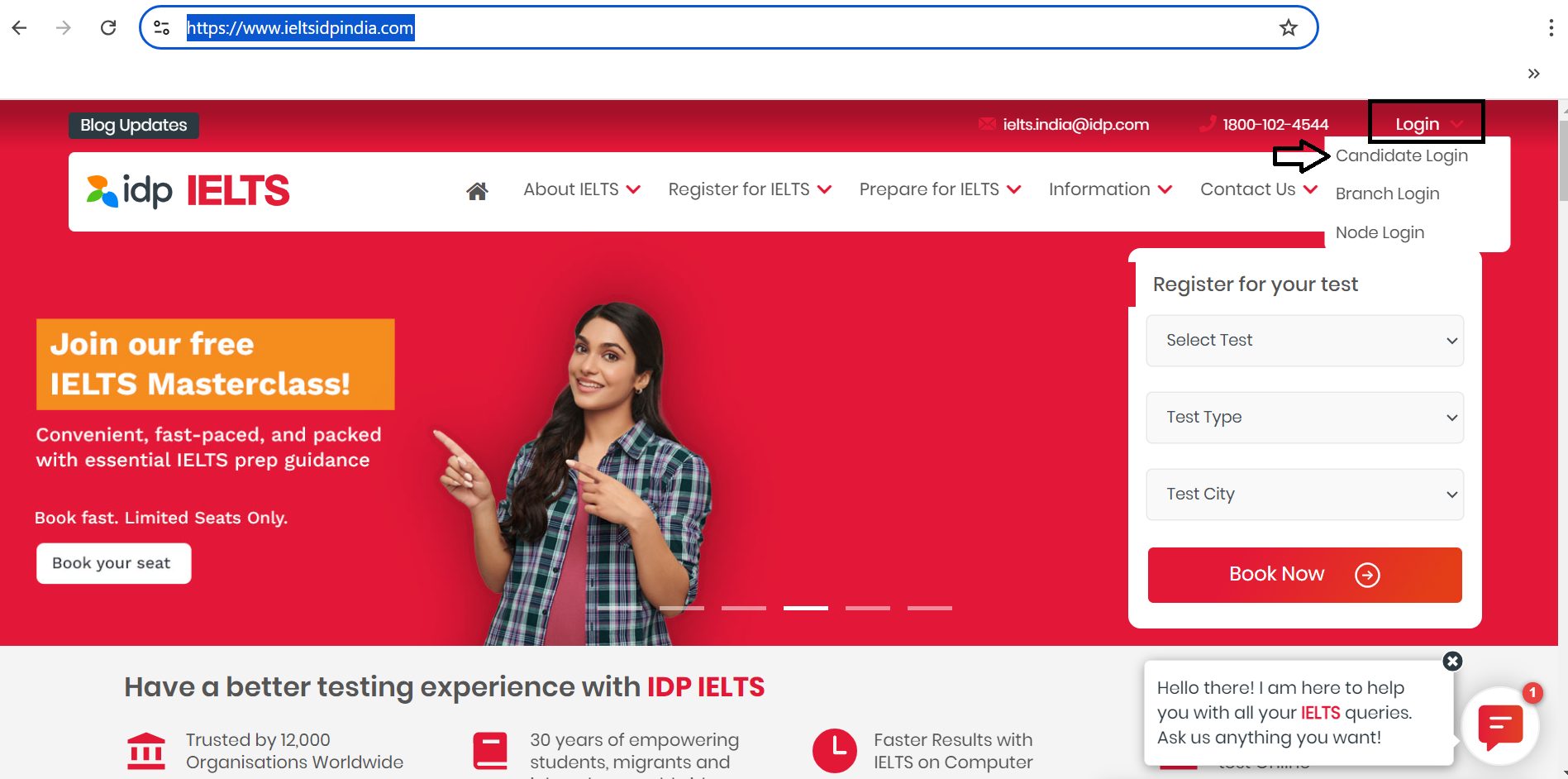Screen dimensions: 1568x779
Task: Reload the page with the refresh icon
Action: (107, 26)
